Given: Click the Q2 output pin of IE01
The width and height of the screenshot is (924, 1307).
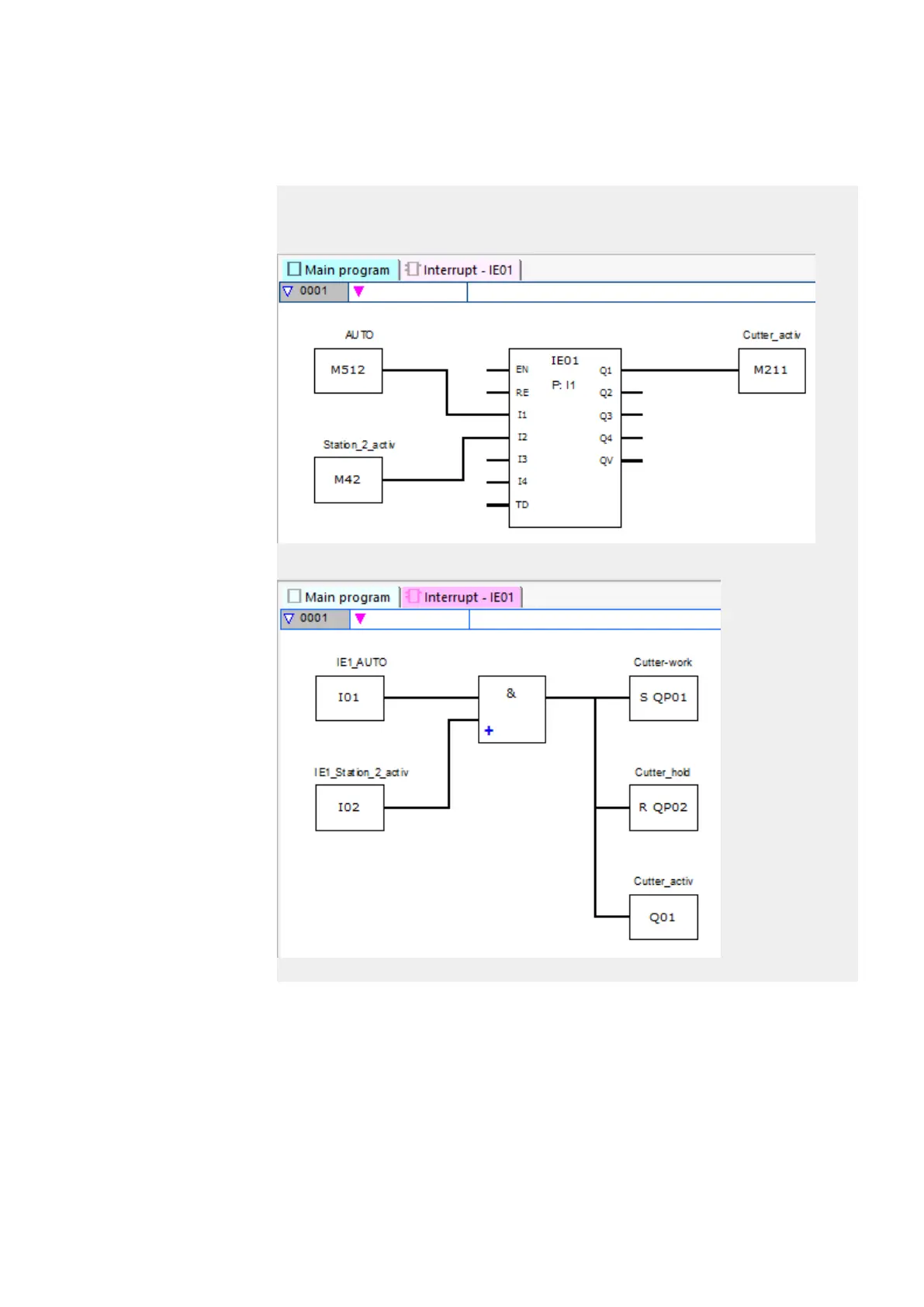Looking at the screenshot, I should click(x=606, y=393).
